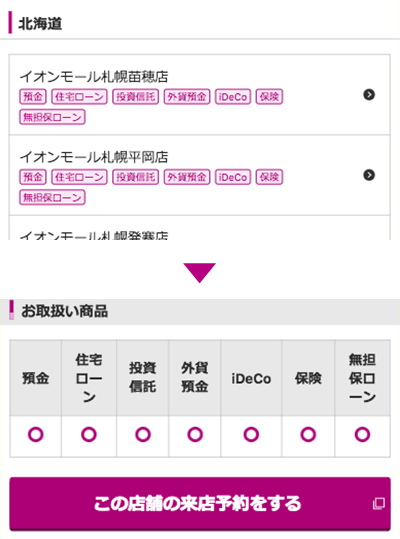This screenshot has height=539, width=400.
Task: Click the 北海道 section heading
Action: (x=40, y=23)
